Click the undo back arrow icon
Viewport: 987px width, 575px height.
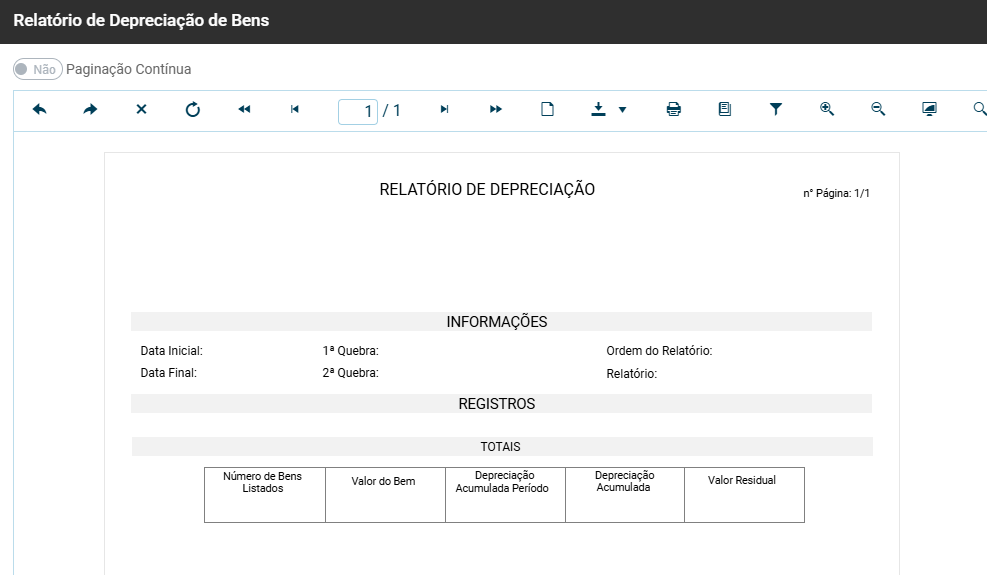[x=40, y=110]
